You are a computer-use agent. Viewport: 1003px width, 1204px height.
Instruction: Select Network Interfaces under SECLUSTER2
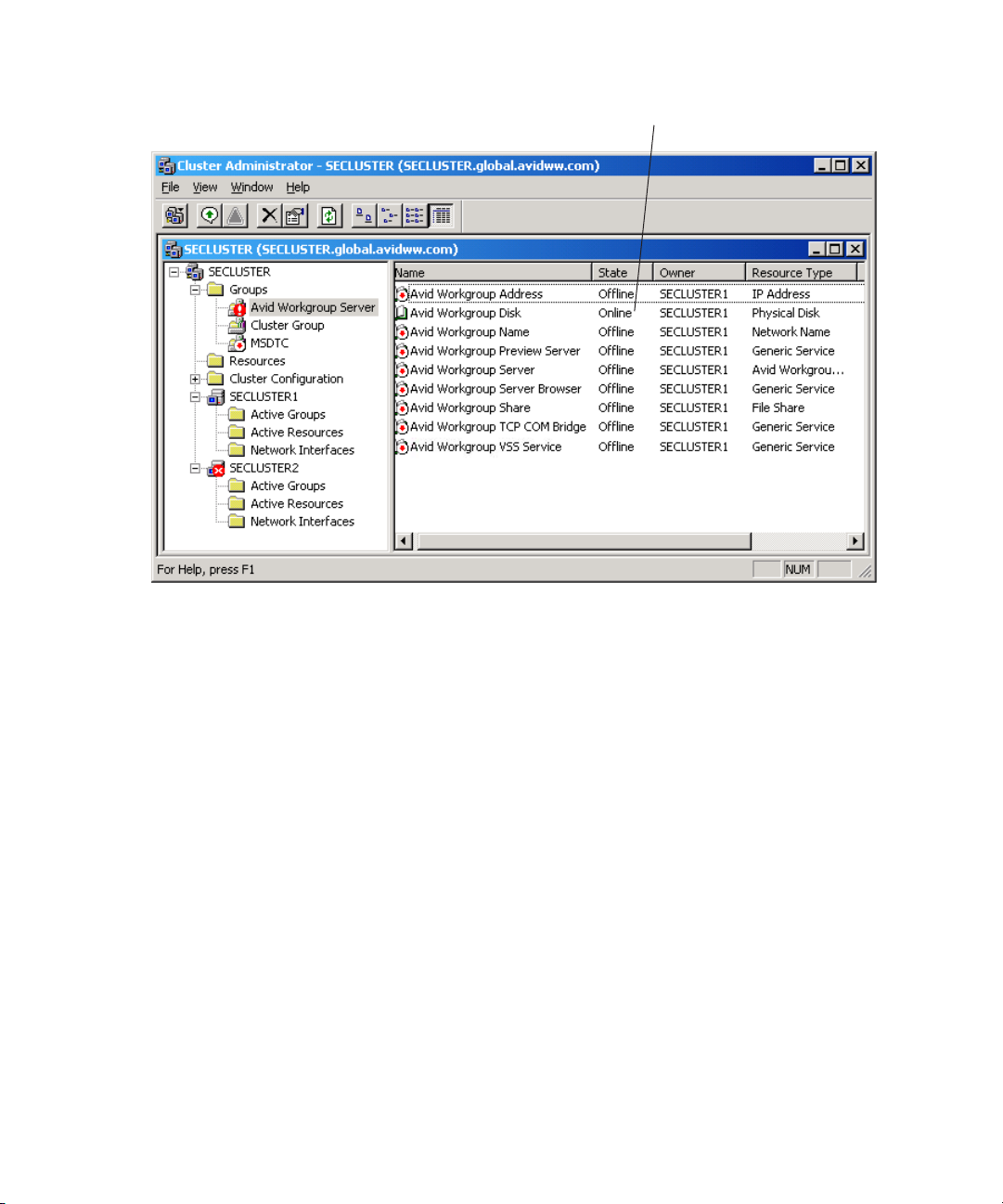[x=302, y=521]
